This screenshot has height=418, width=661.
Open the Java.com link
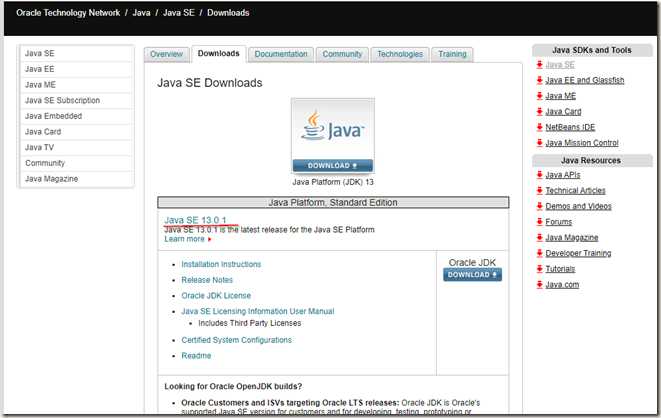point(562,284)
